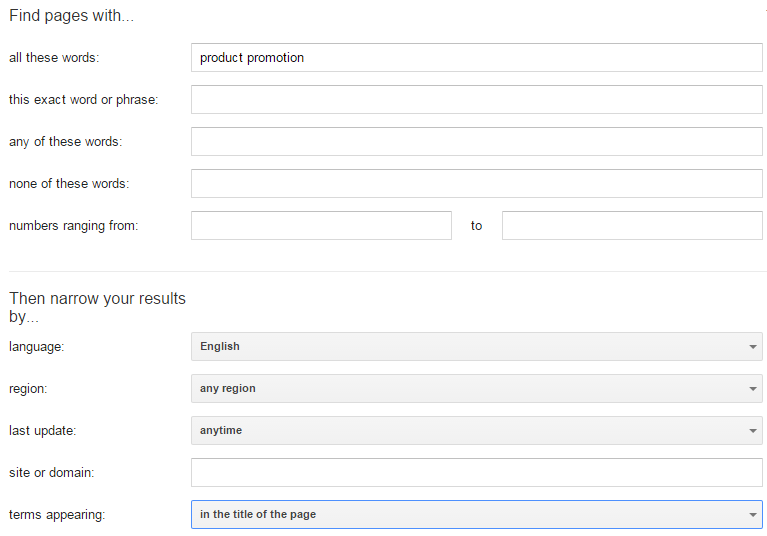The height and width of the screenshot is (536, 767).
Task: Click the 'any of these words:' label
Action: (65, 142)
